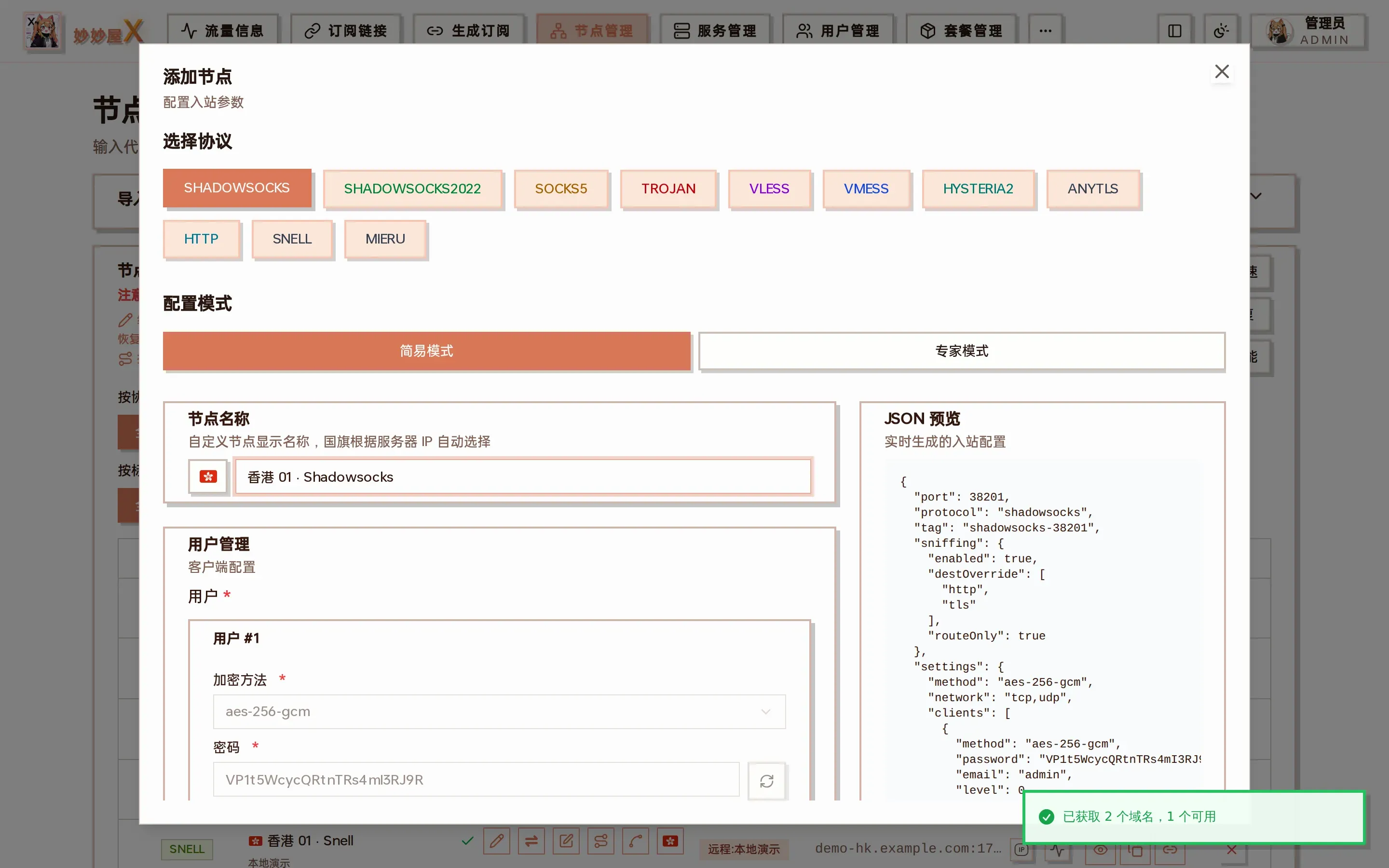Click the pulse latency icon in Snell row
This screenshot has width=1389, height=868.
pyautogui.click(x=1058, y=850)
